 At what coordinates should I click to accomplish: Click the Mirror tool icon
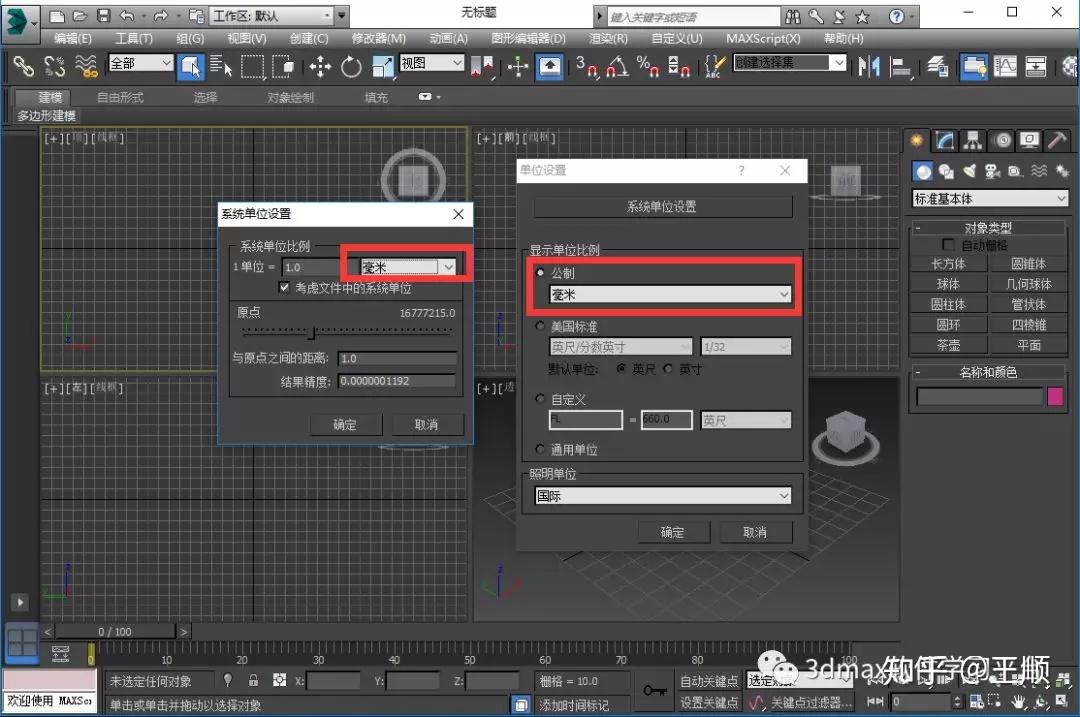pos(869,67)
